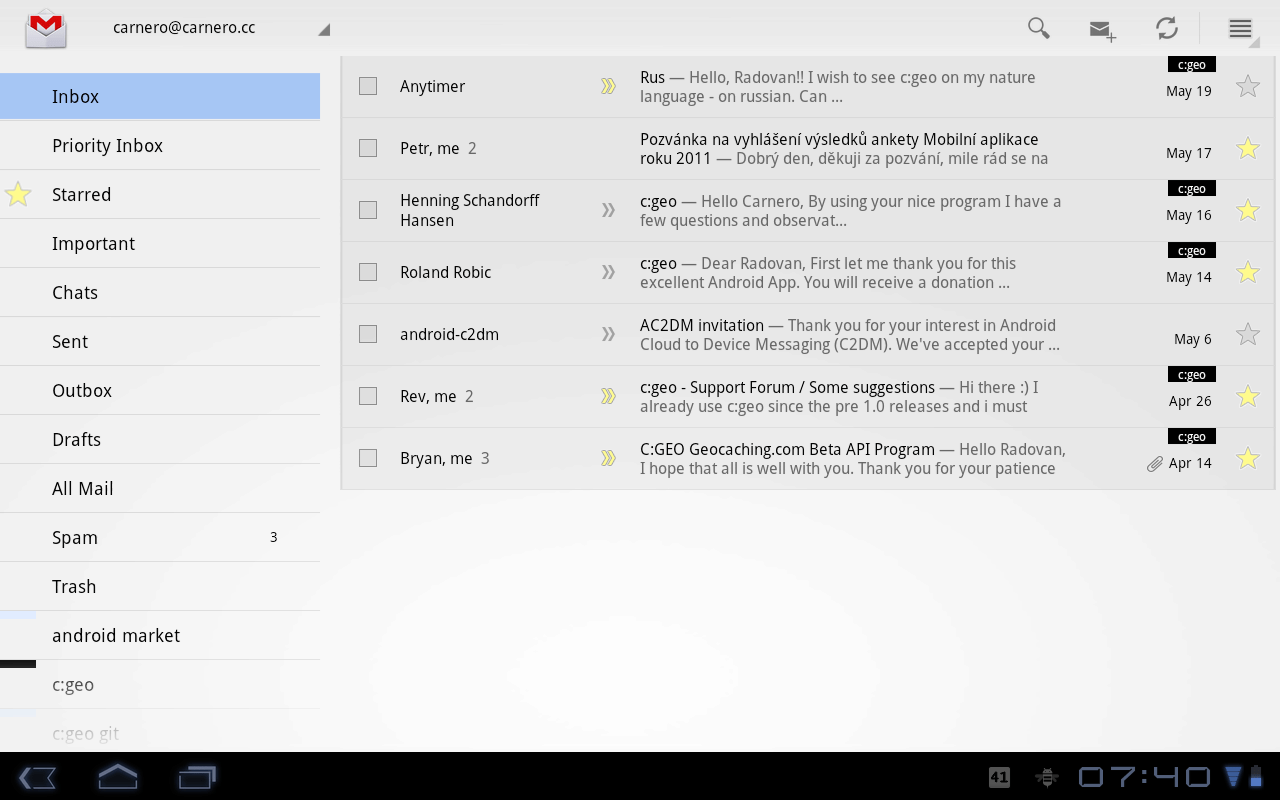Unstar the Bryan, me message
The height and width of the screenshot is (800, 1280).
[1247, 458]
